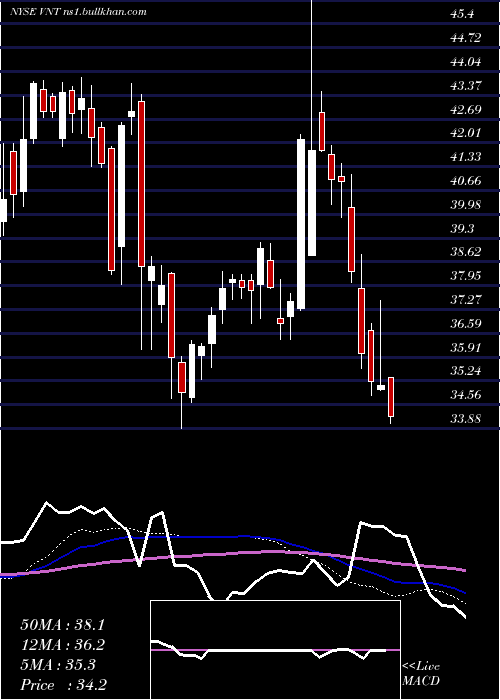Click the 39.98 price axis label
This screenshot has height=700, width=500.
point(466,205)
